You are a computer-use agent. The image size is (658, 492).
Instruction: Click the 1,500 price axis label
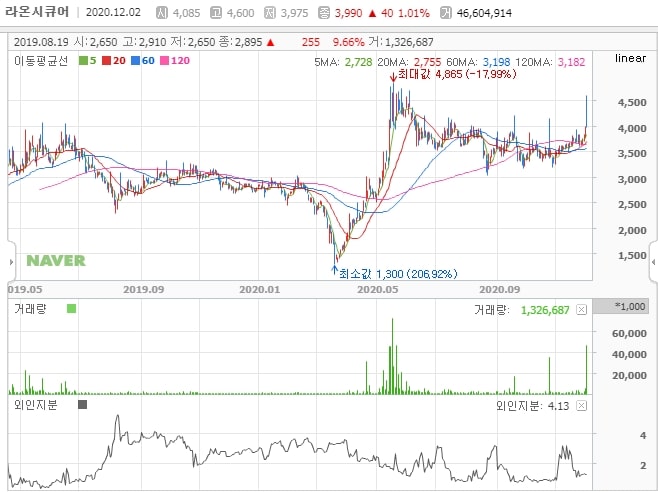[x=632, y=256]
